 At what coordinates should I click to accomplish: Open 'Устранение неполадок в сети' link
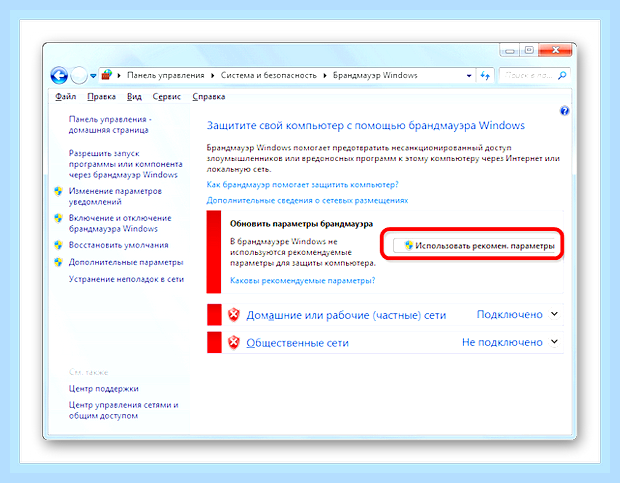point(126,279)
